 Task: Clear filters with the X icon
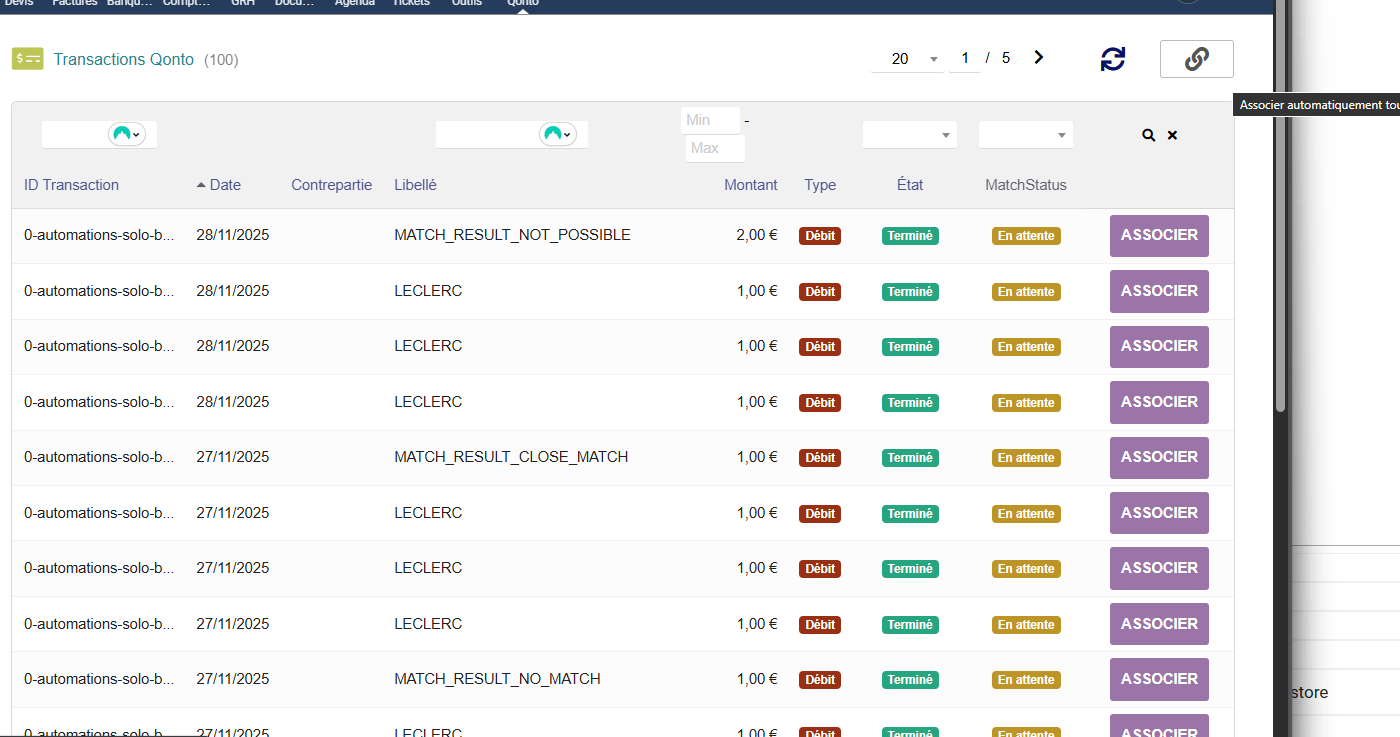click(x=1172, y=135)
